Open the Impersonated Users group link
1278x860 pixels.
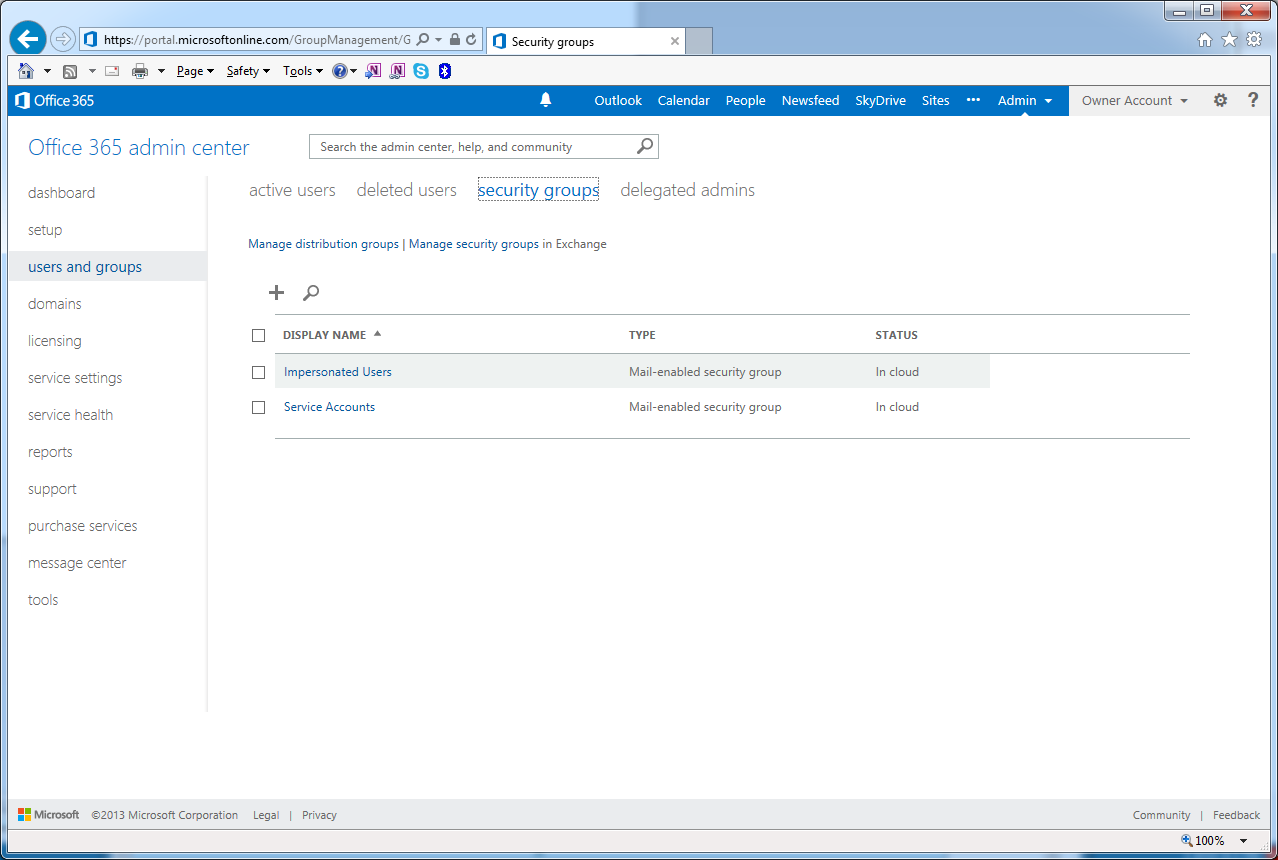(x=338, y=372)
